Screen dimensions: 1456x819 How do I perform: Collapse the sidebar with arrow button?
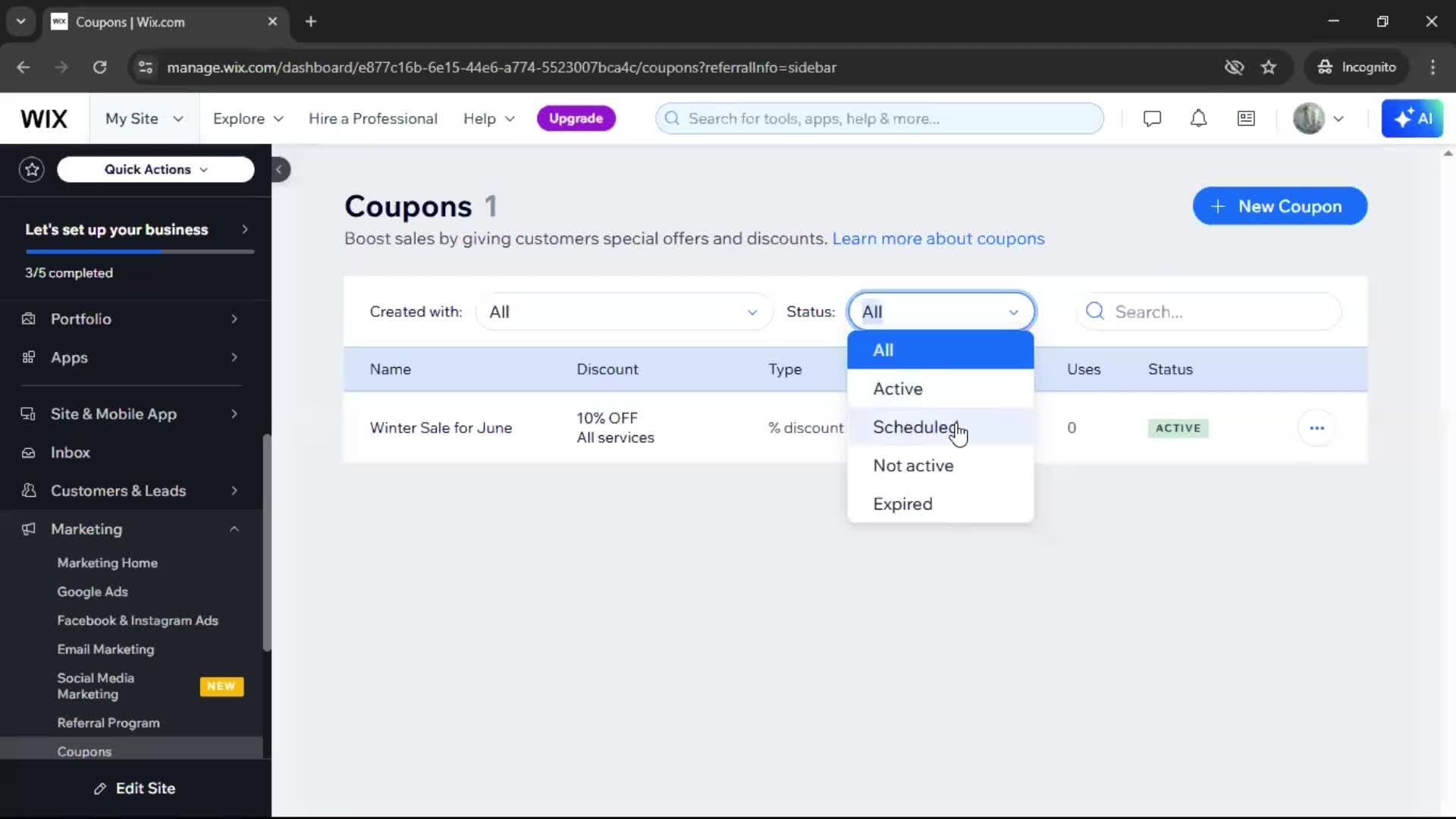point(279,169)
